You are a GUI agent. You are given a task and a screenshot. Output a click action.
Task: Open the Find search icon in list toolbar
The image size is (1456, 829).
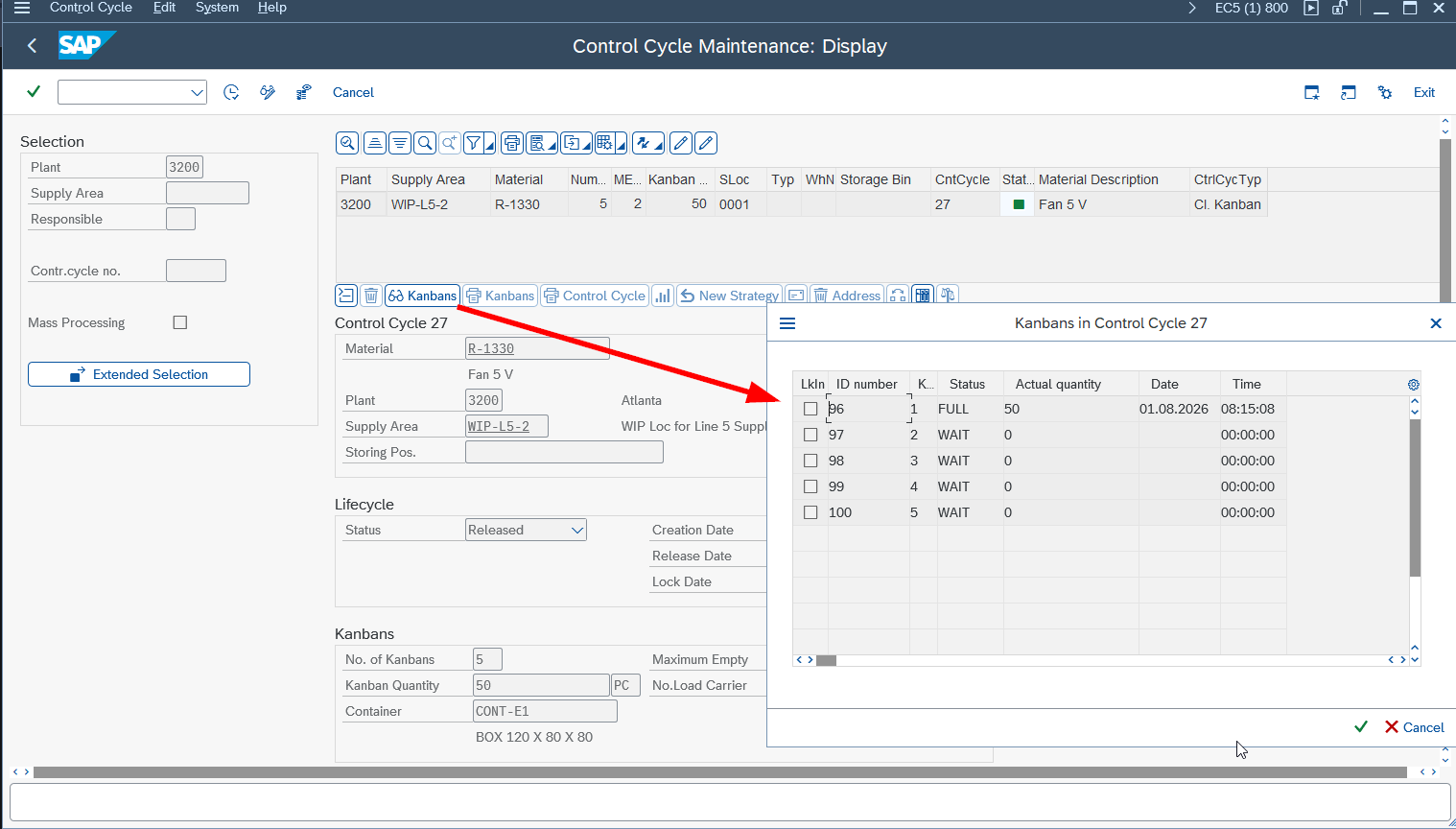coord(425,143)
